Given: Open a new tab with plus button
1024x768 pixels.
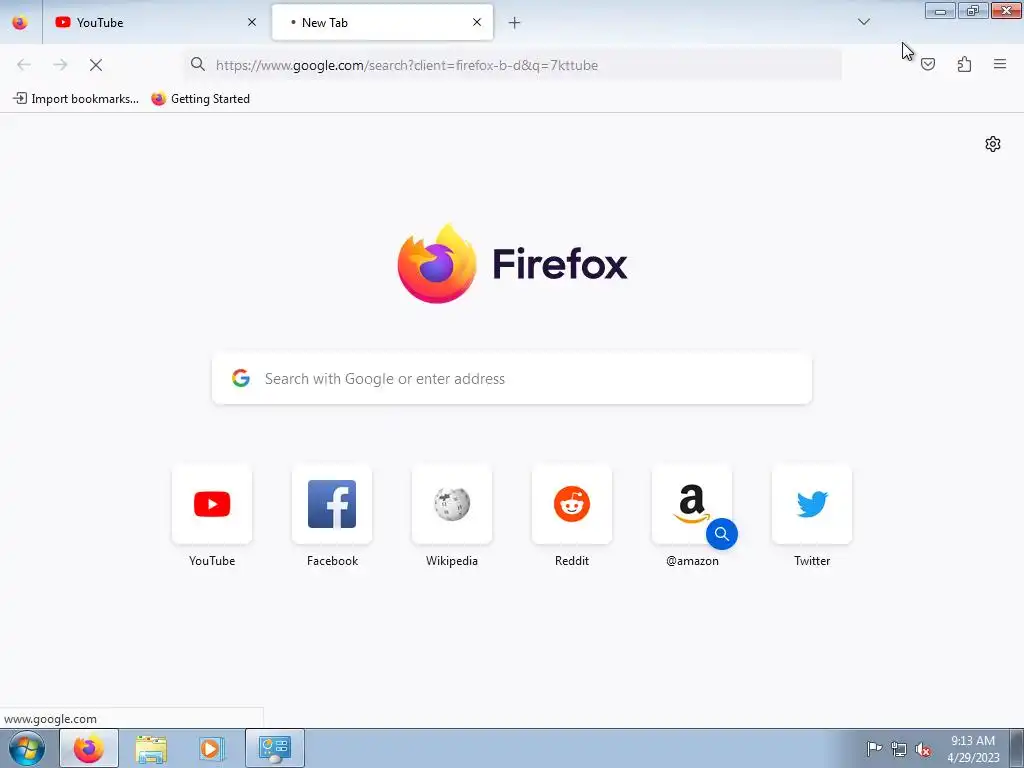Looking at the screenshot, I should tap(515, 23).
